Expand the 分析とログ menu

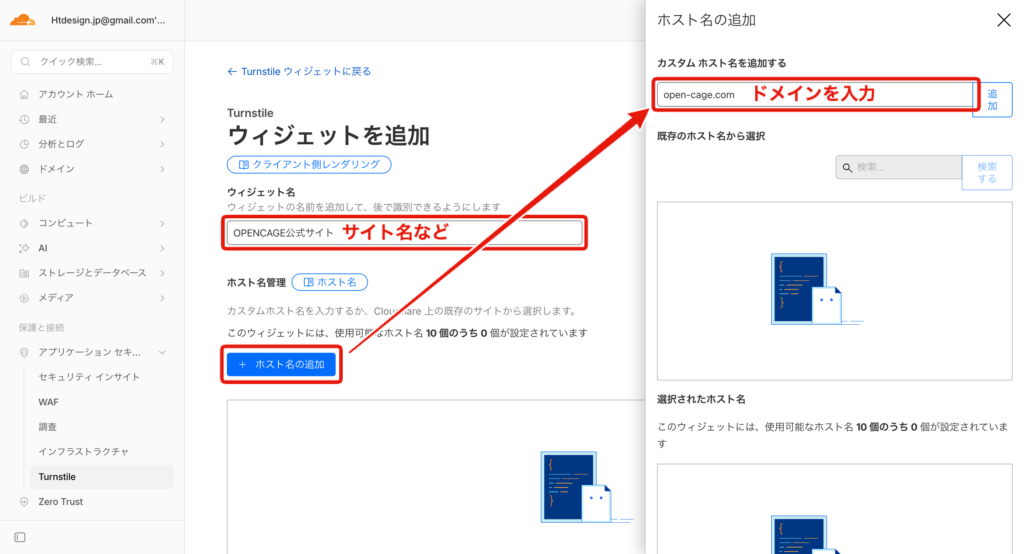pos(162,144)
